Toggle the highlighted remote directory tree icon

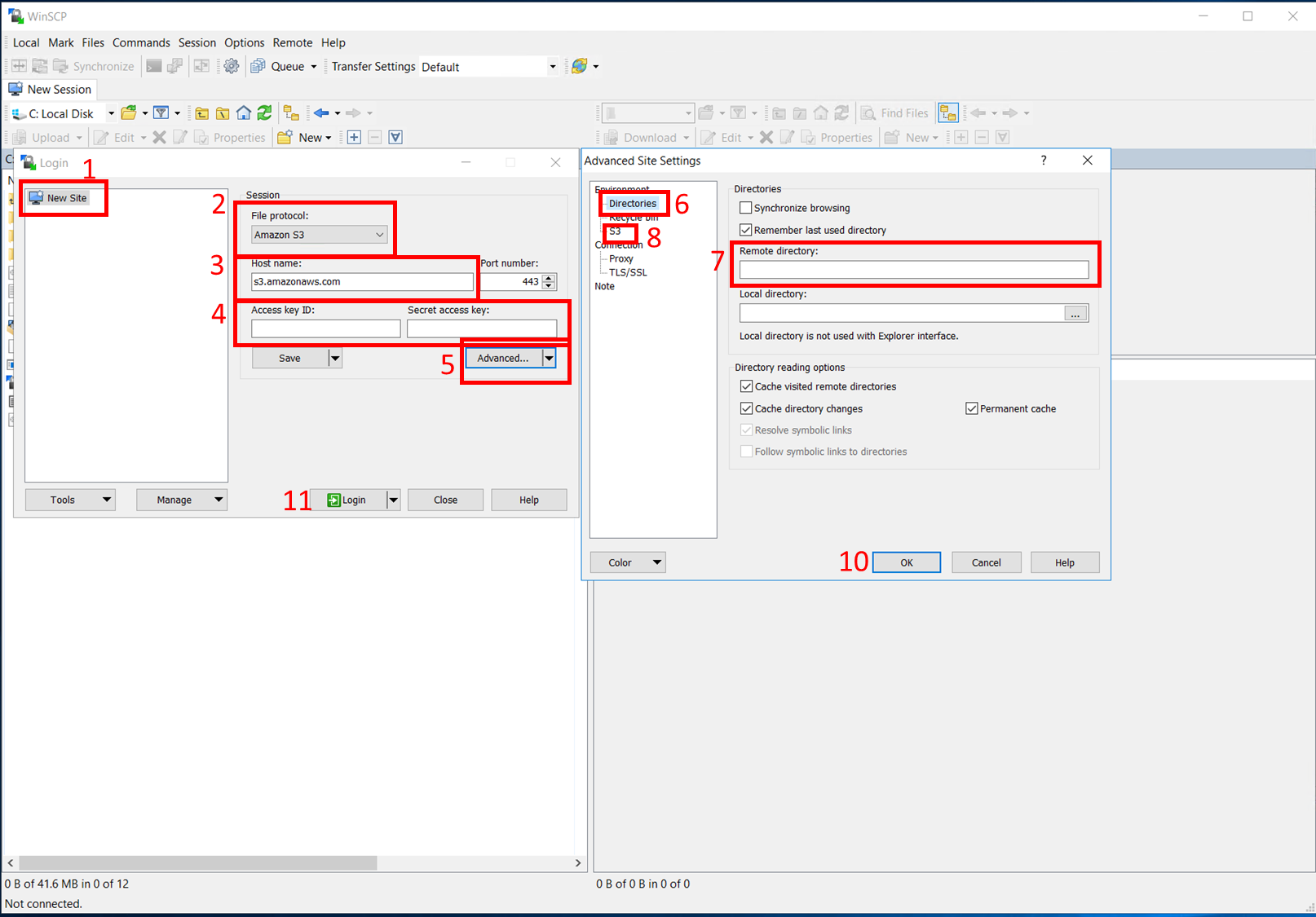point(947,112)
